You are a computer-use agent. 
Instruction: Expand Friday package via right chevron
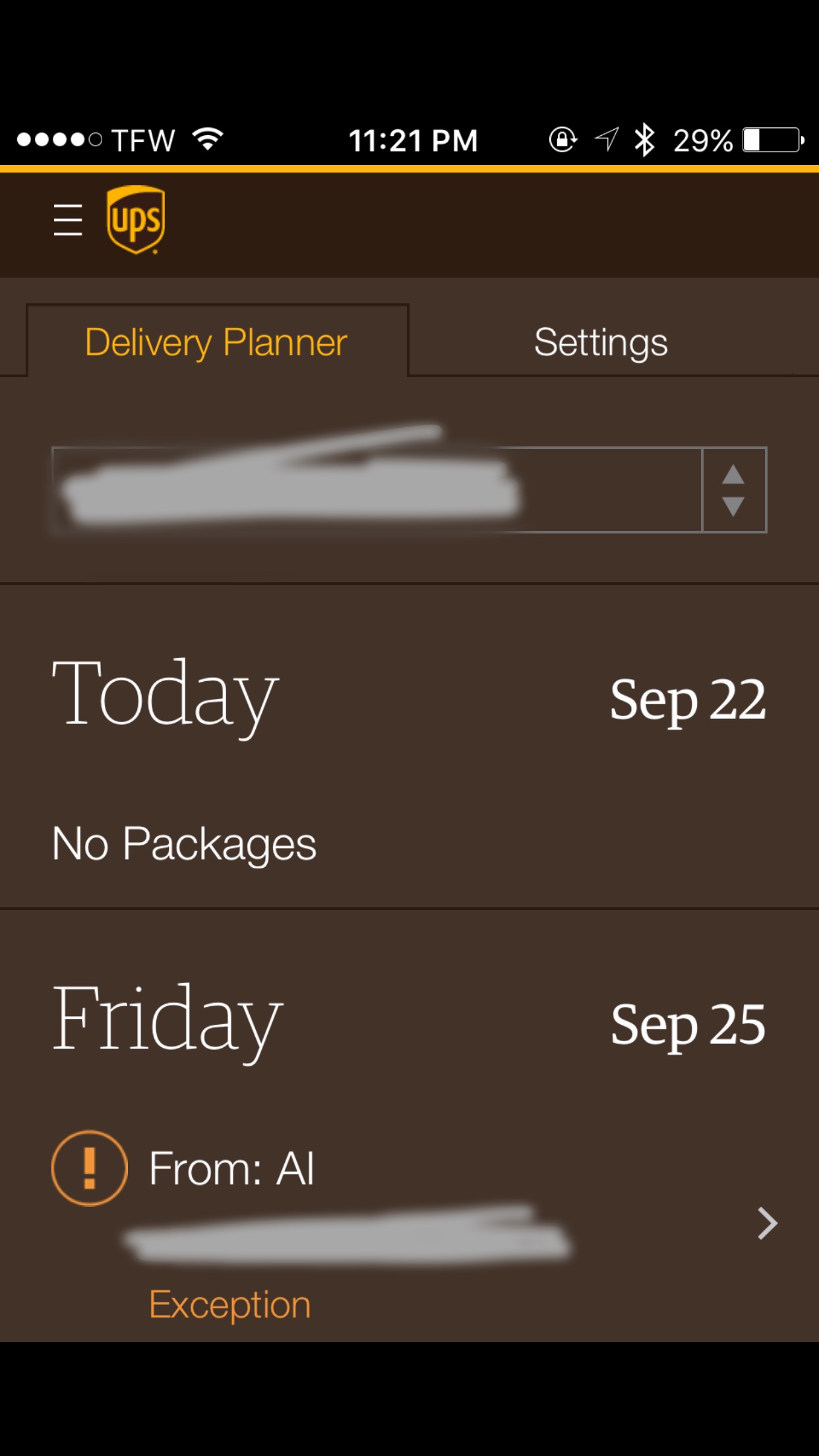[766, 1224]
